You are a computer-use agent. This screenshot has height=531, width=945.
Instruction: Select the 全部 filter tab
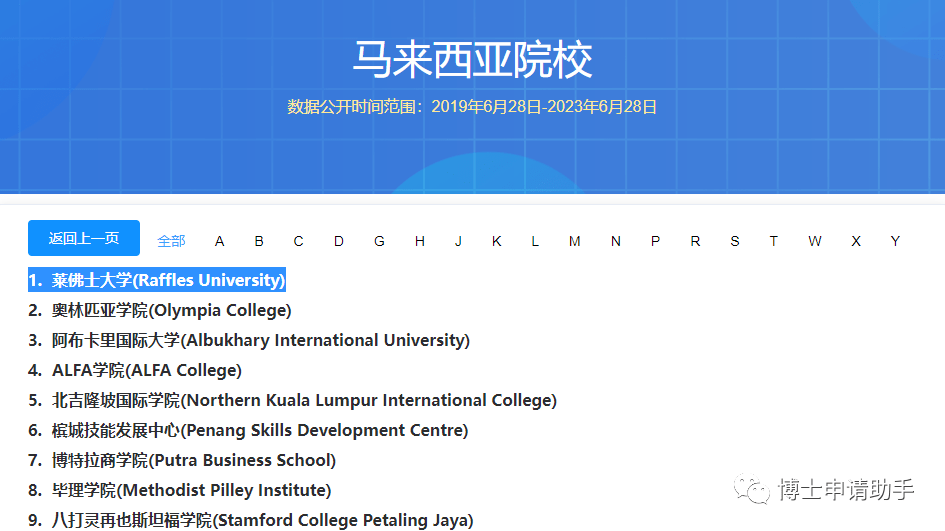[171, 241]
